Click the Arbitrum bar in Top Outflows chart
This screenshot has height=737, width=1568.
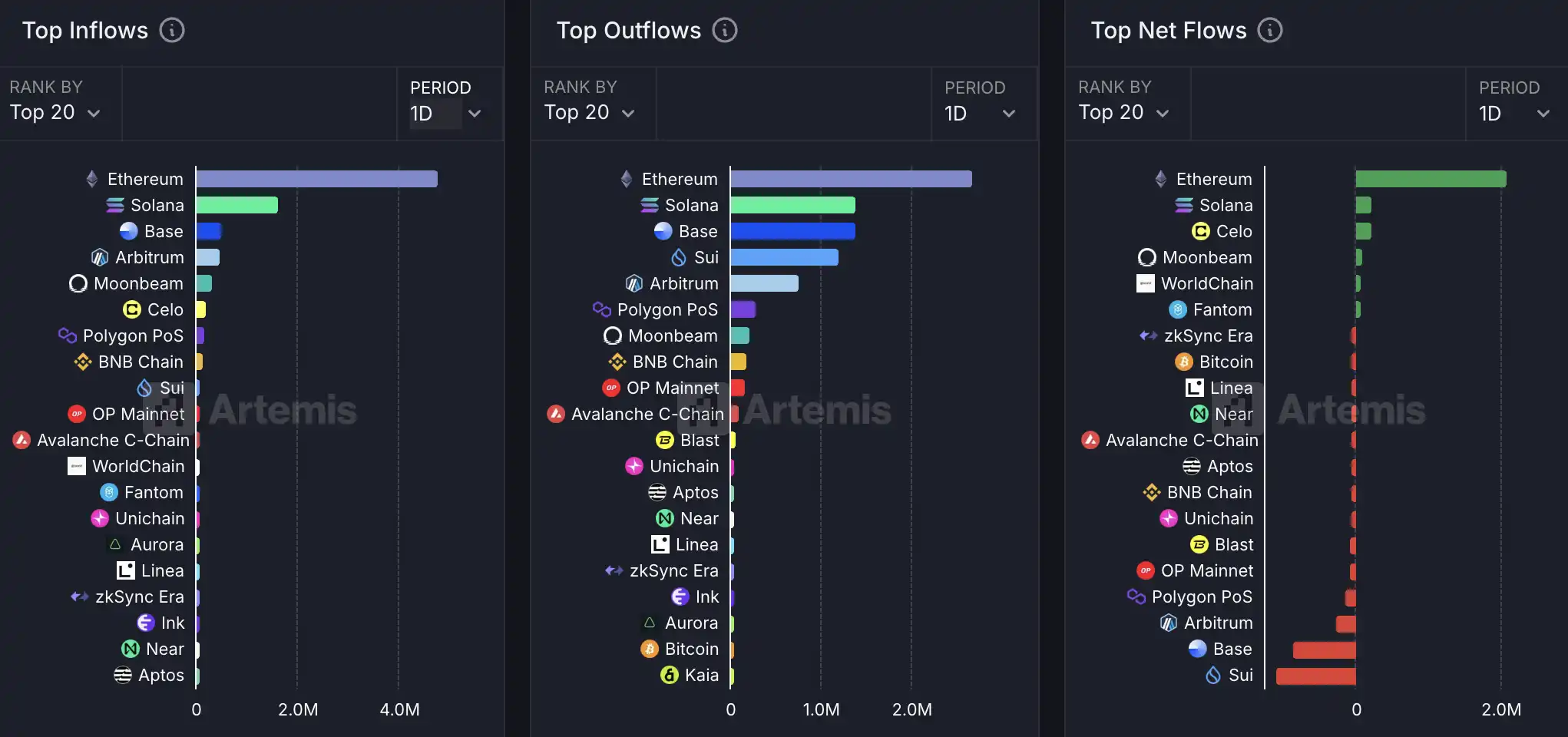click(765, 283)
